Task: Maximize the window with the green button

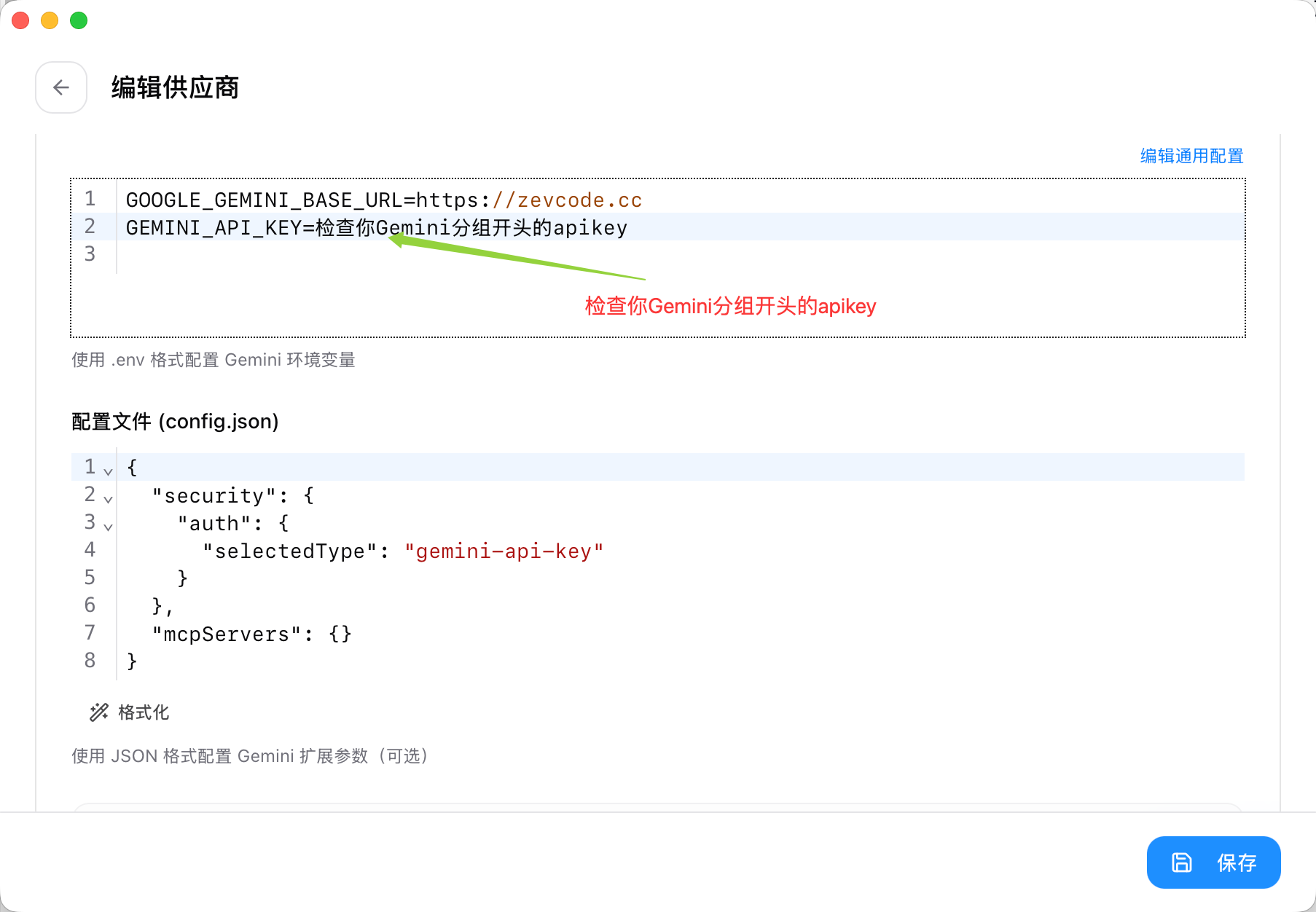Action: (x=79, y=20)
